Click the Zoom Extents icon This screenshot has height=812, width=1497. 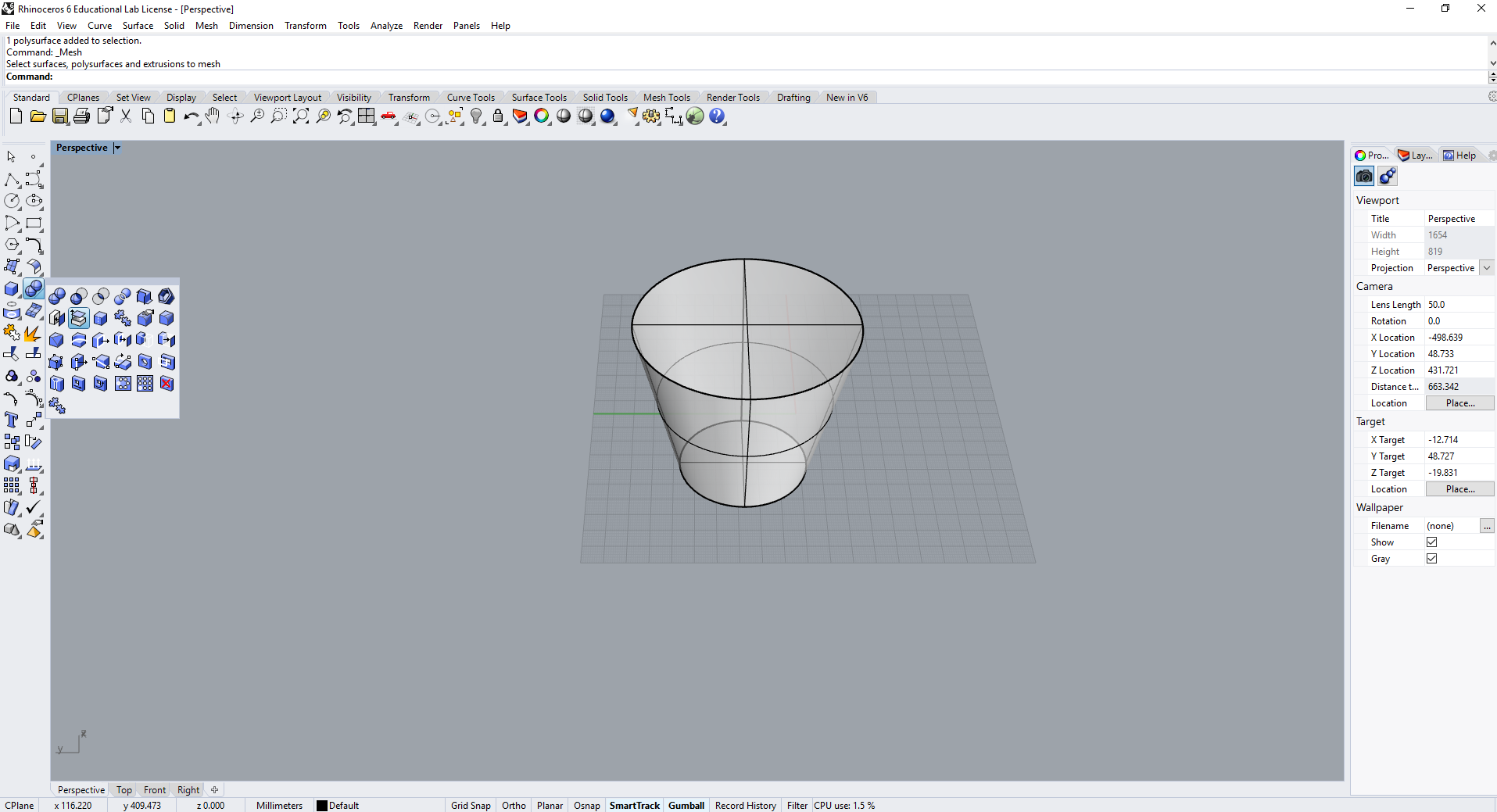coord(301,116)
